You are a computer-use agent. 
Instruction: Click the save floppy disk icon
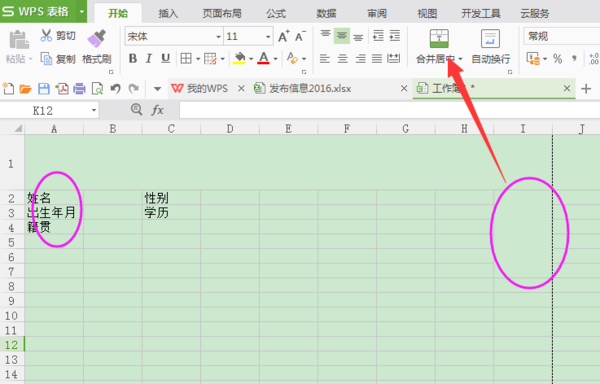[44, 89]
